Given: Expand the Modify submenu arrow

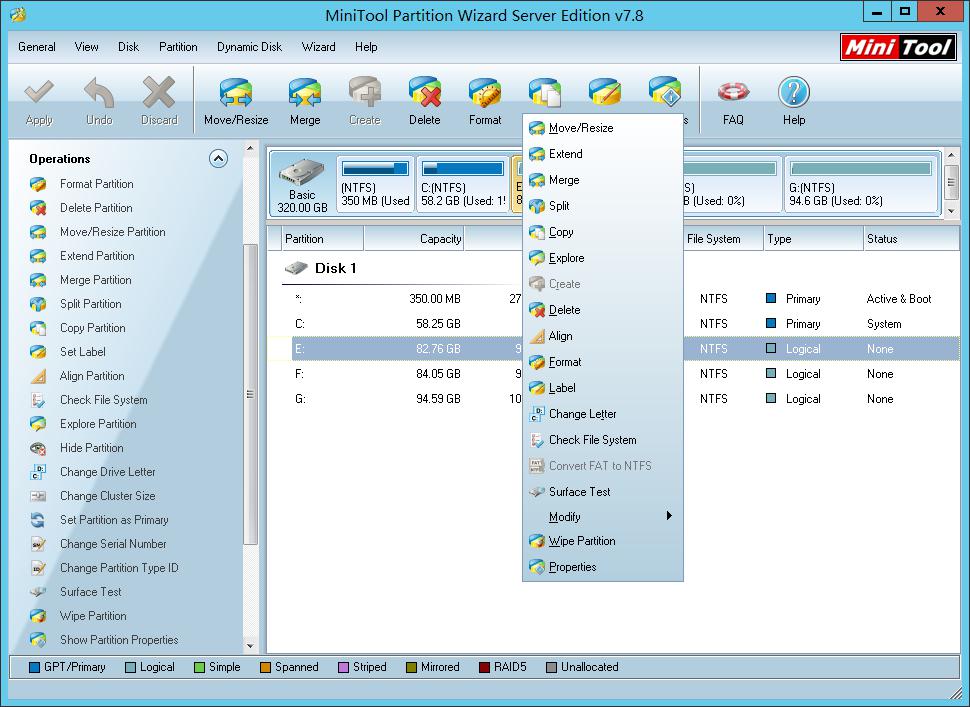Looking at the screenshot, I should click(669, 516).
